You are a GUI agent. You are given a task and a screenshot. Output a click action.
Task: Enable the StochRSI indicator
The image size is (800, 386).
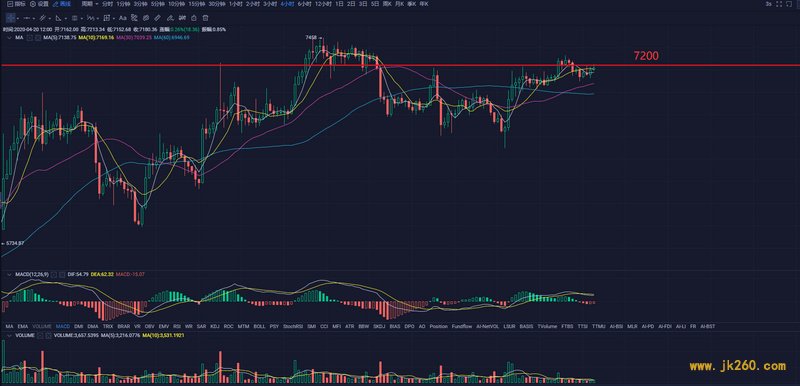(292, 326)
